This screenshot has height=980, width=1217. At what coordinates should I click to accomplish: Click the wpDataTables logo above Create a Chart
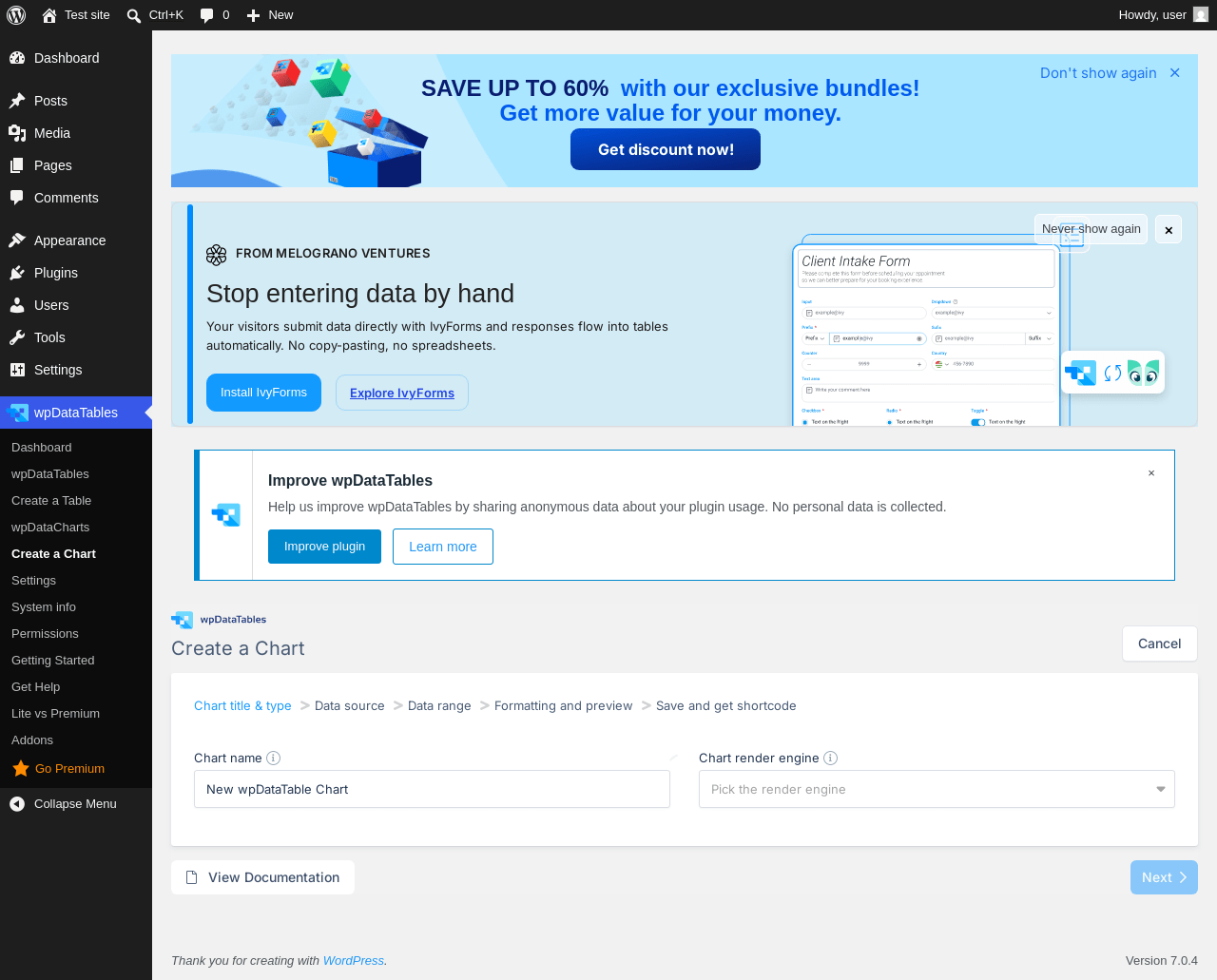coord(219,620)
